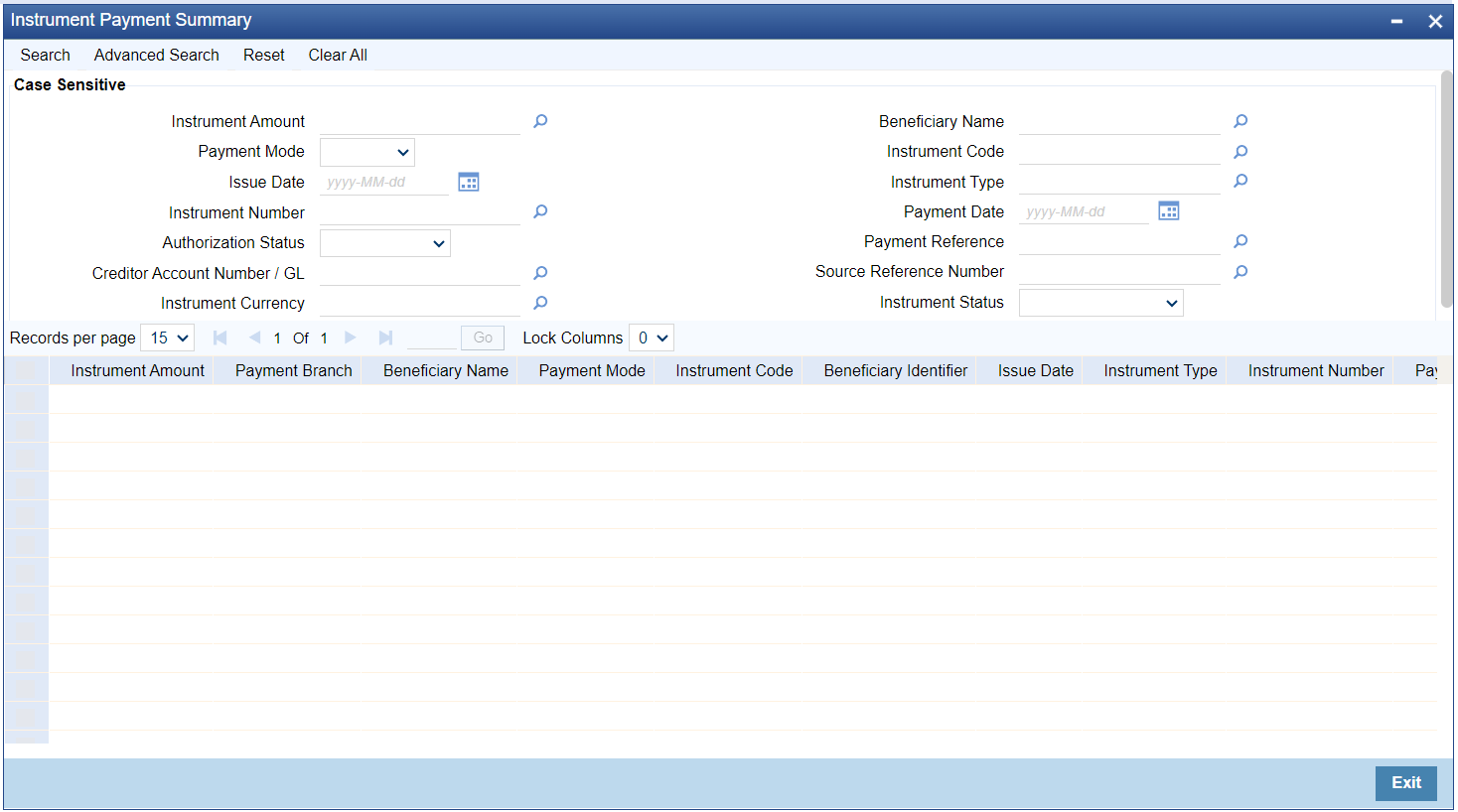1458x812 pixels.
Task: Open lookup for Instrument Type
Action: tap(1240, 181)
